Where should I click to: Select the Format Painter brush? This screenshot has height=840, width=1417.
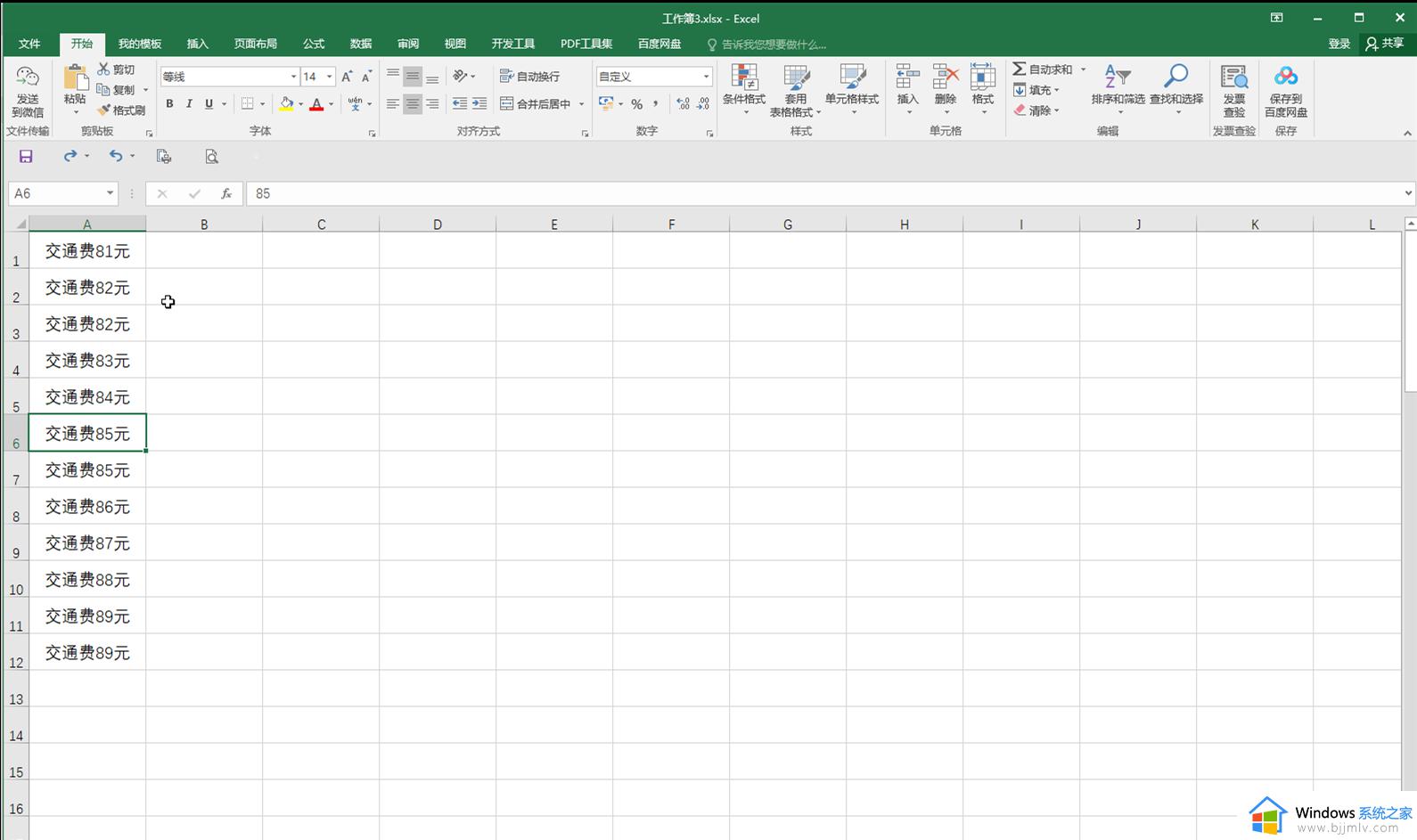(103, 110)
